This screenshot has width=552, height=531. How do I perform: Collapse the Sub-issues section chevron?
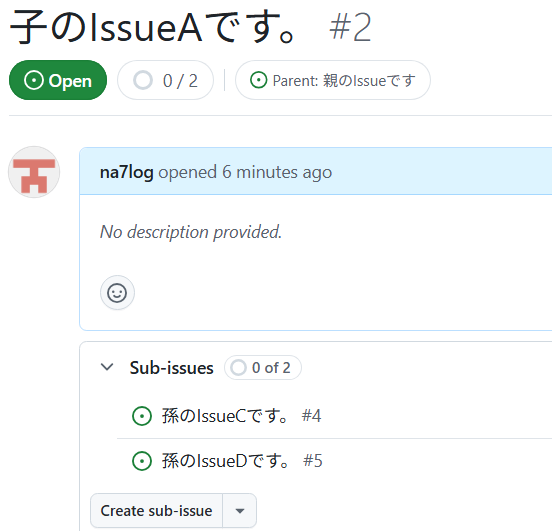pos(107,367)
